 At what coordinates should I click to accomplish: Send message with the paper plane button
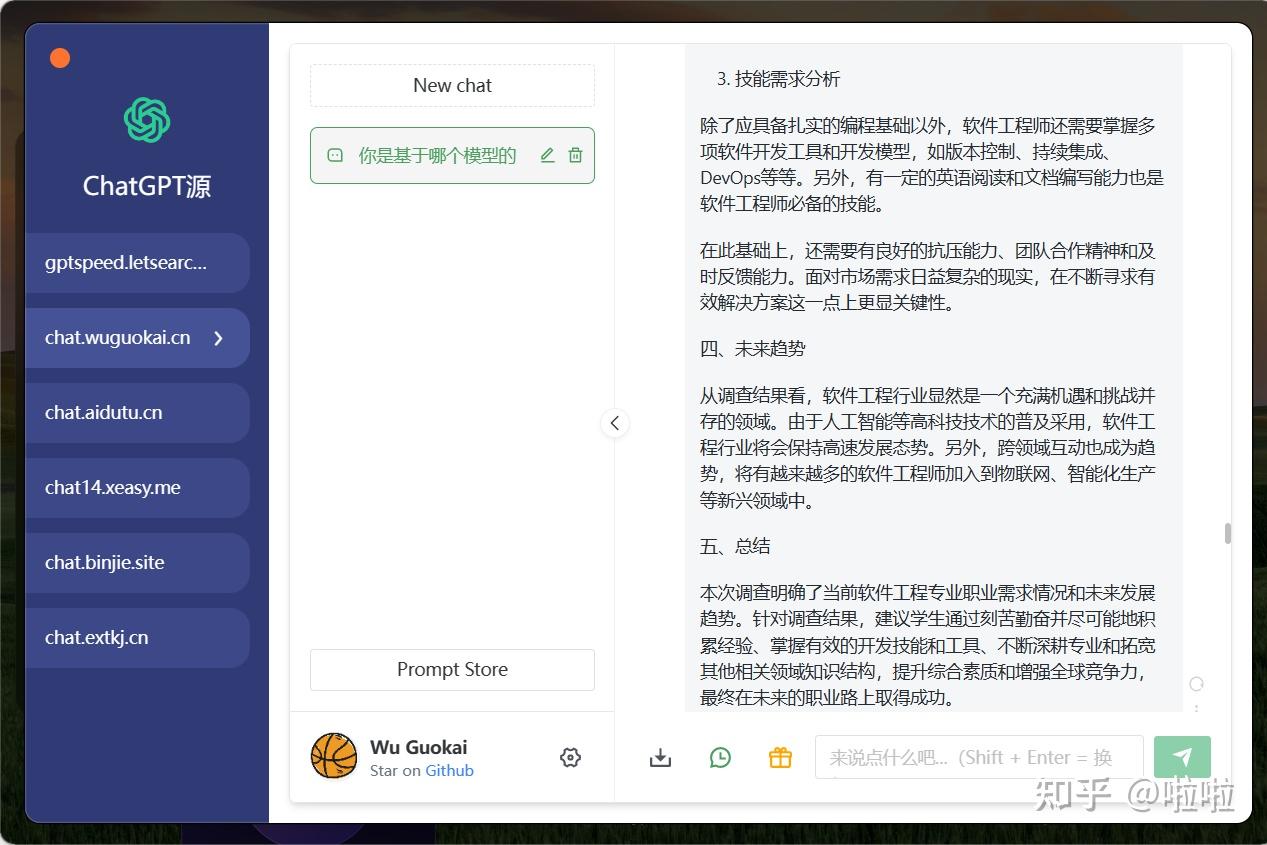tap(1183, 757)
